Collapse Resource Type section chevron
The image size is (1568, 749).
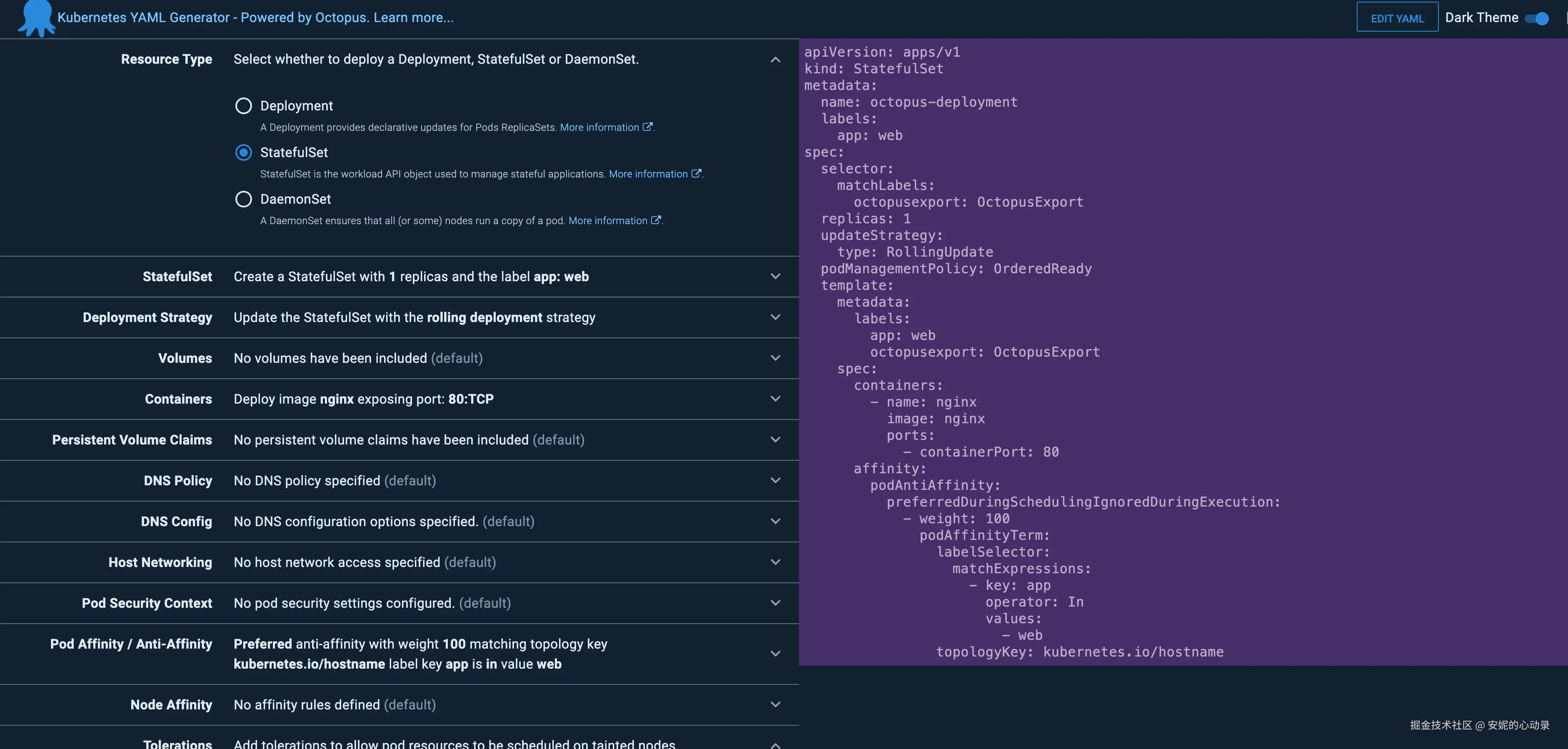pyautogui.click(x=775, y=60)
